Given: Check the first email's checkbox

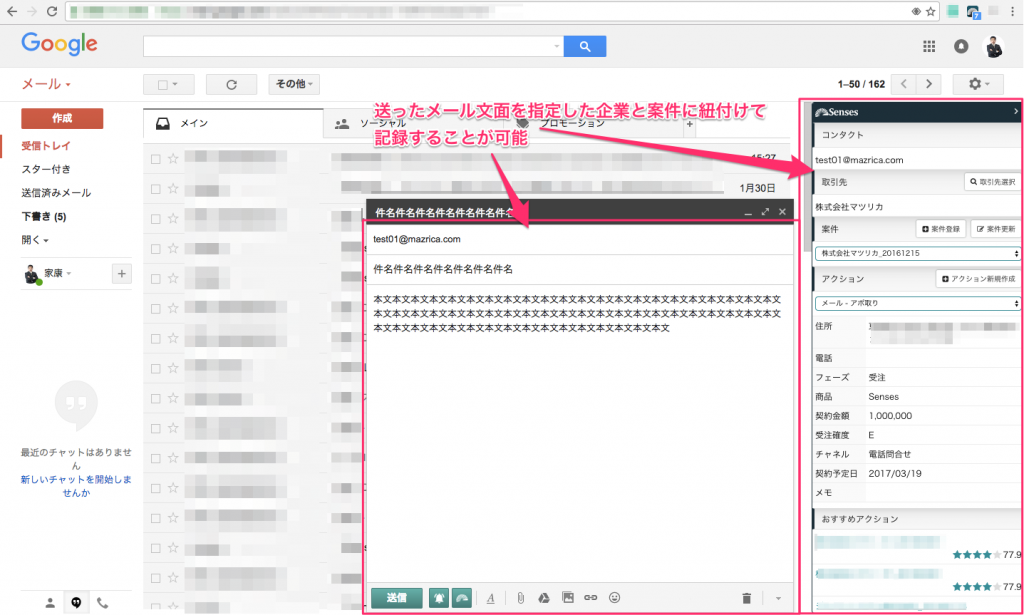Looking at the screenshot, I should point(155,158).
